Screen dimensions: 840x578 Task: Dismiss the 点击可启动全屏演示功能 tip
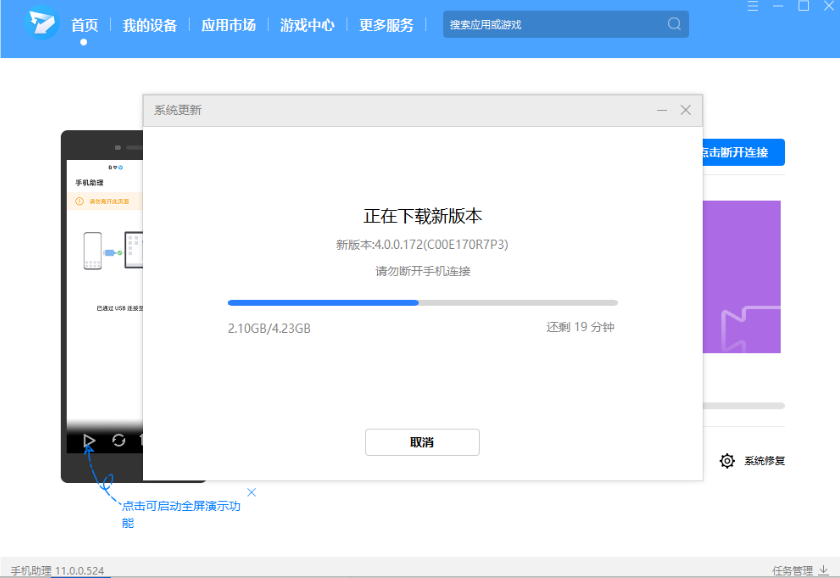click(251, 492)
